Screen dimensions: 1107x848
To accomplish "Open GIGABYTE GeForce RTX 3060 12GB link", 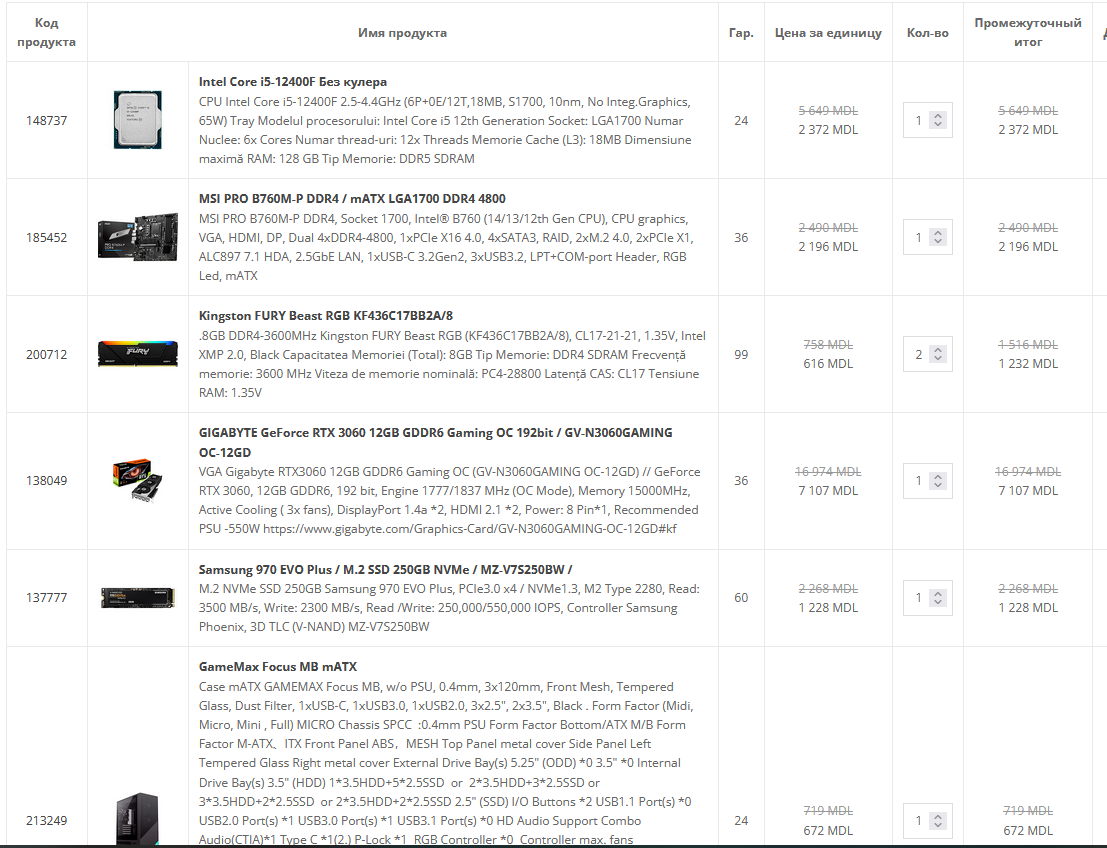I will [x=435, y=443].
